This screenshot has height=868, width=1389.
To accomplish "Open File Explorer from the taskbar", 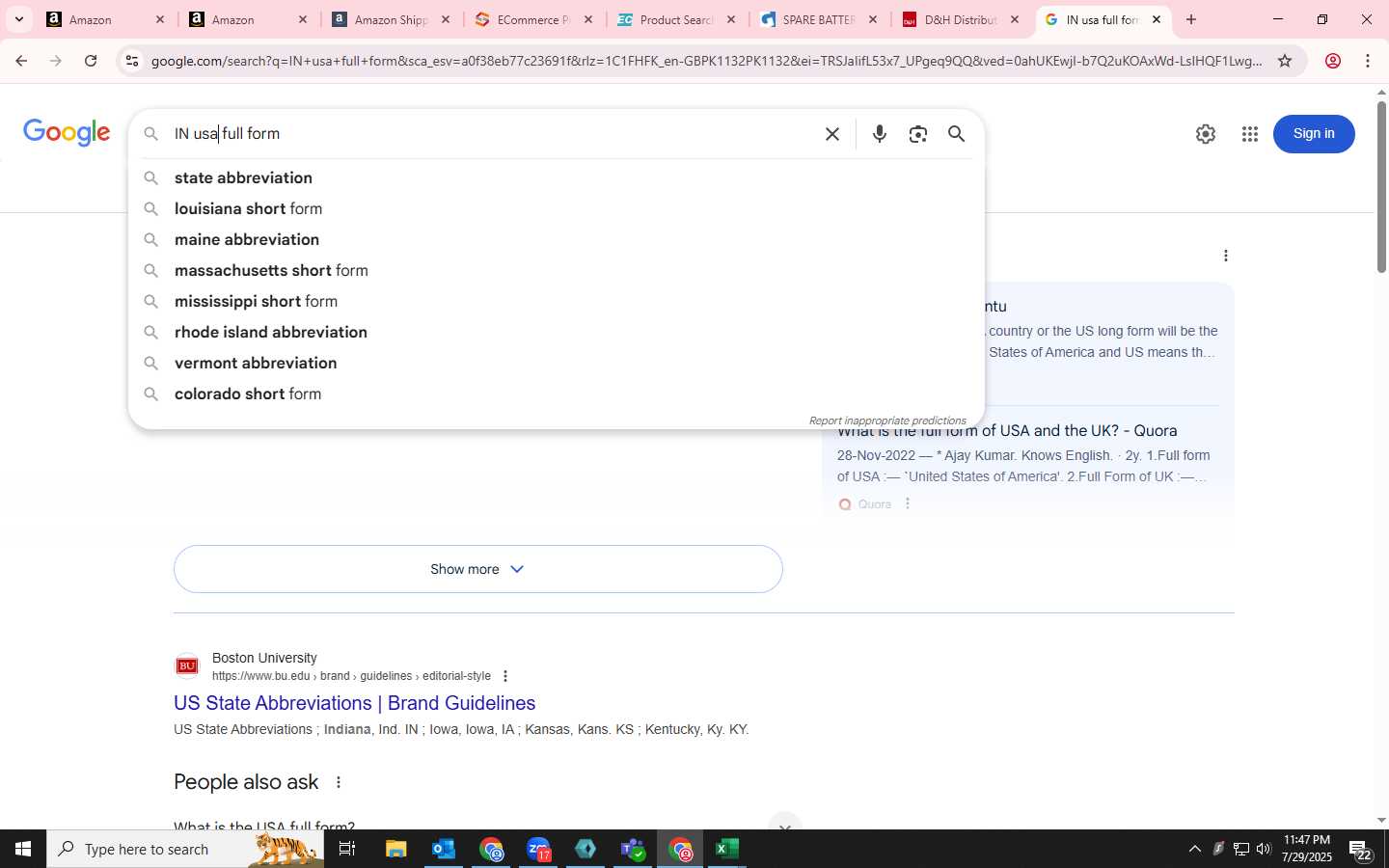I will [x=396, y=849].
